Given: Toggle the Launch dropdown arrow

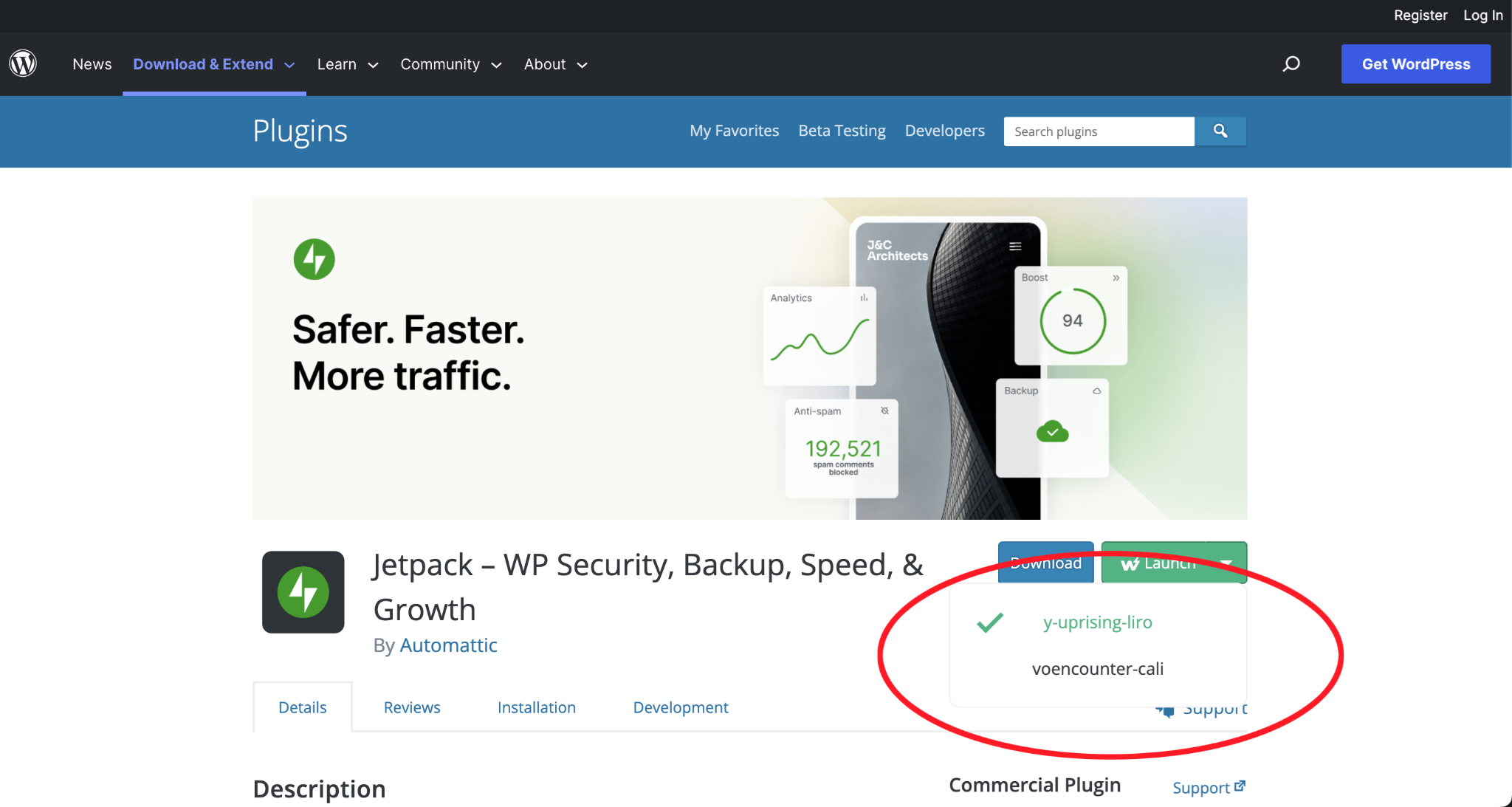Looking at the screenshot, I should click(x=1226, y=563).
